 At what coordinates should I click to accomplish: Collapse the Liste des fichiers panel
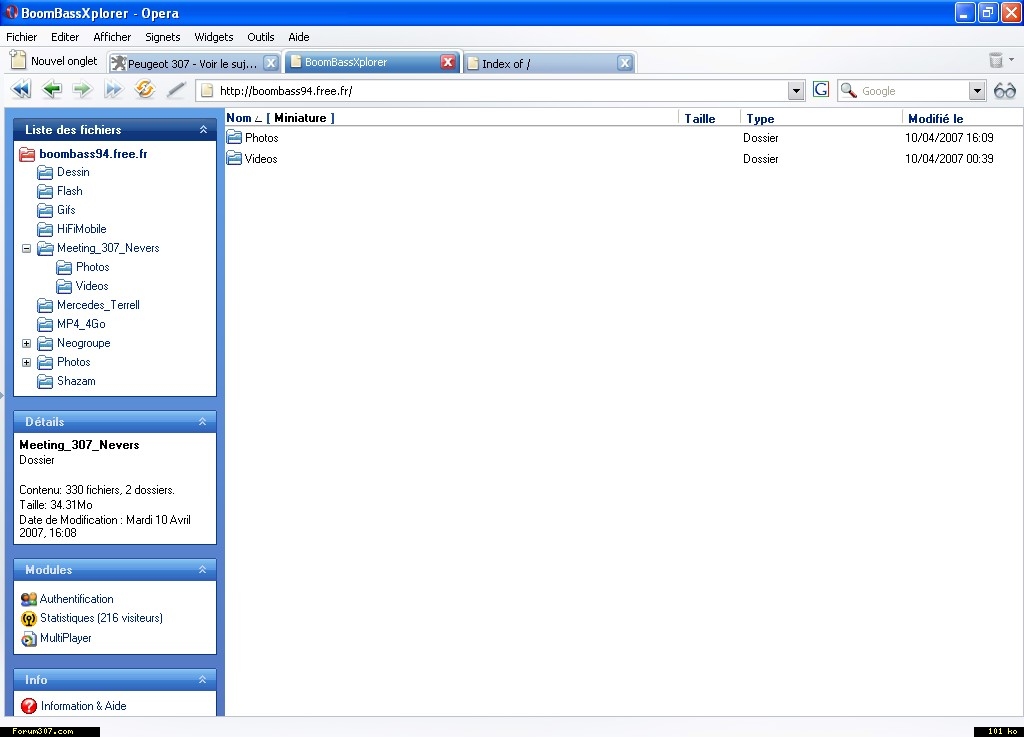[x=203, y=130]
